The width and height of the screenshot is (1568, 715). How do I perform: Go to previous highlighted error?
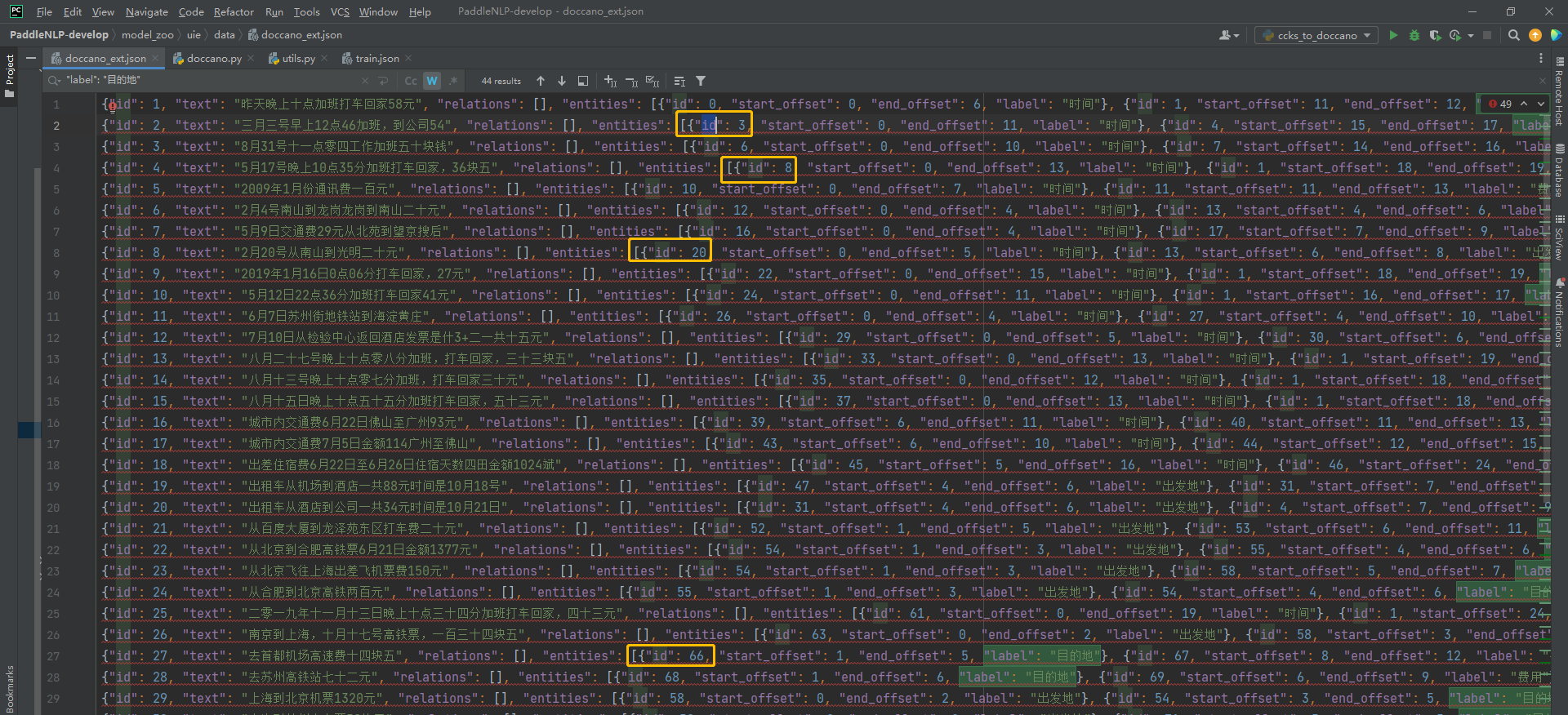(1525, 104)
